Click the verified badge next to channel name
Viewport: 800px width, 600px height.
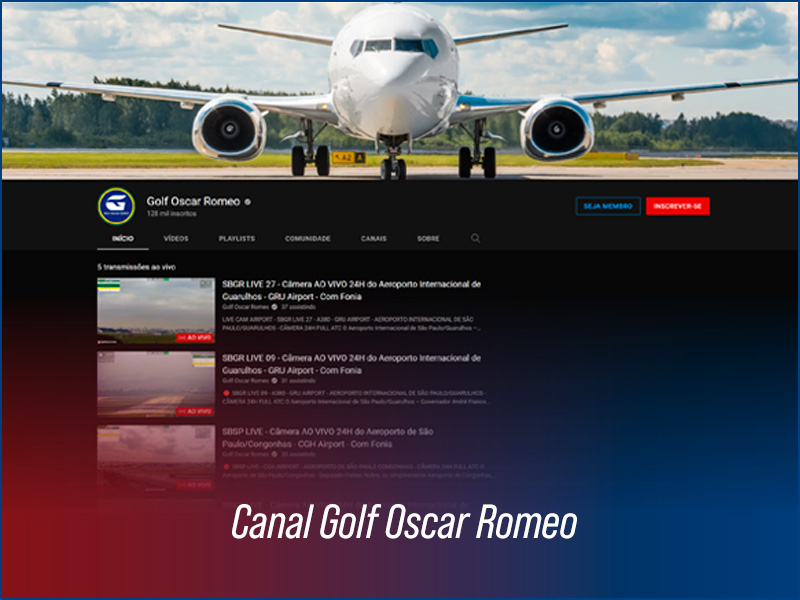(247, 202)
